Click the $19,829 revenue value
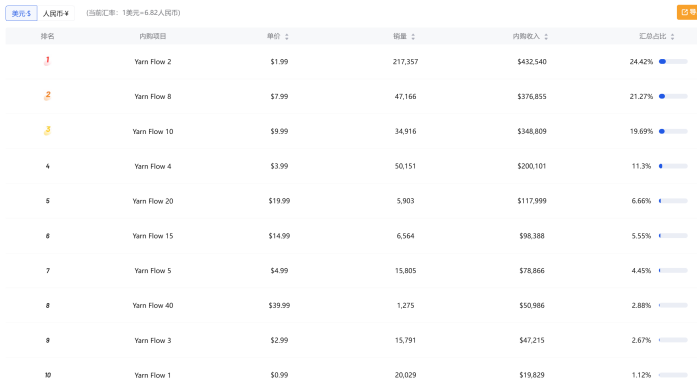The image size is (697, 387). point(532,375)
